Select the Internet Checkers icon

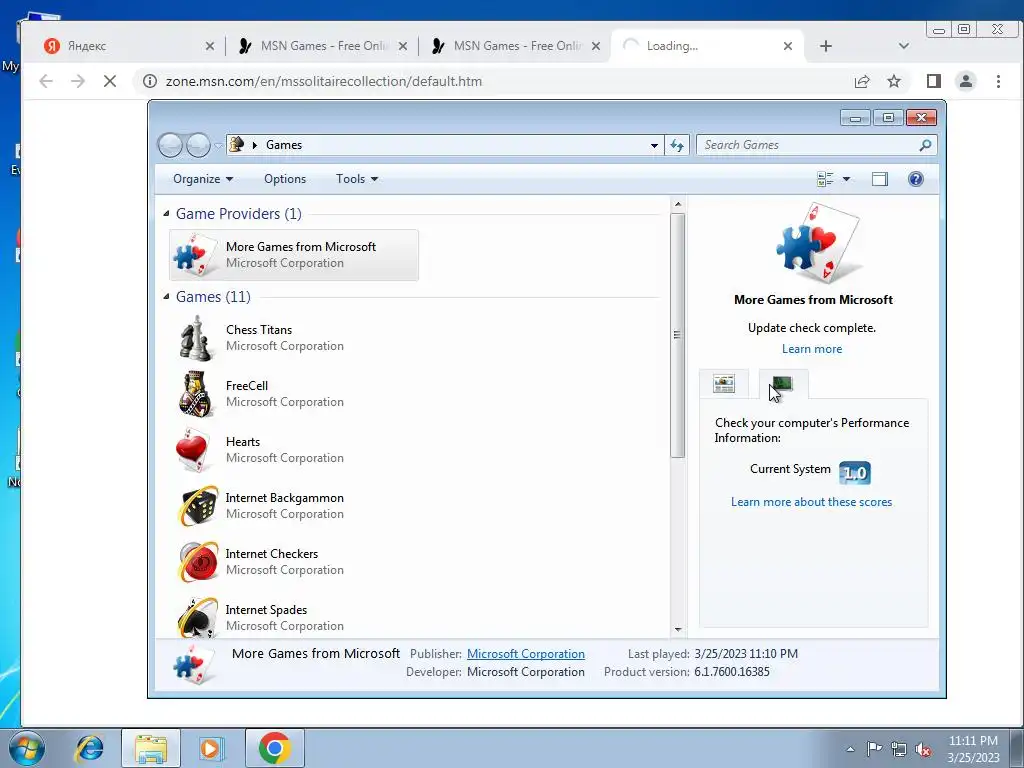[x=198, y=562]
